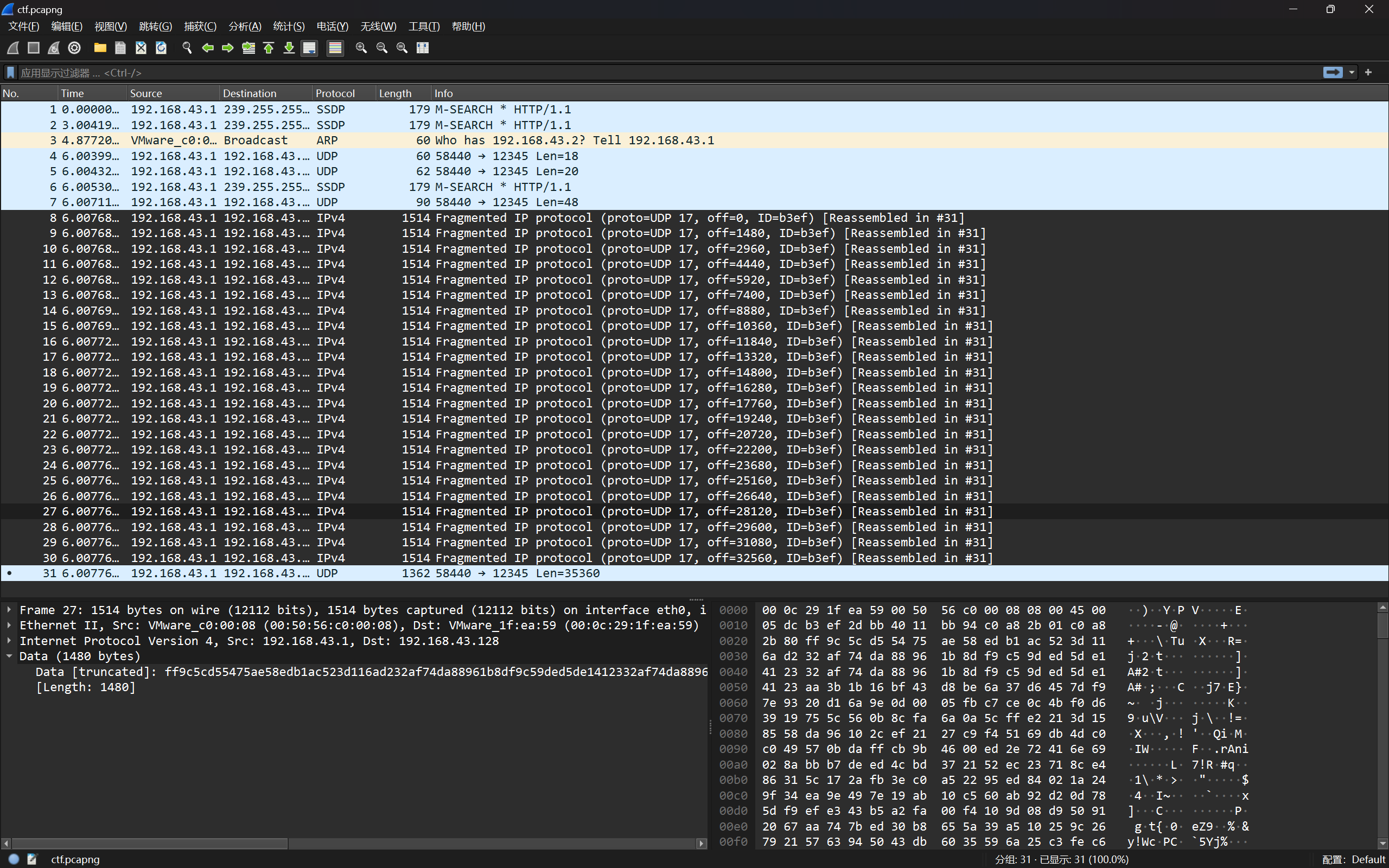The width and height of the screenshot is (1389, 868).
Task: Expand the Ethernet II details row
Action: click(9, 625)
